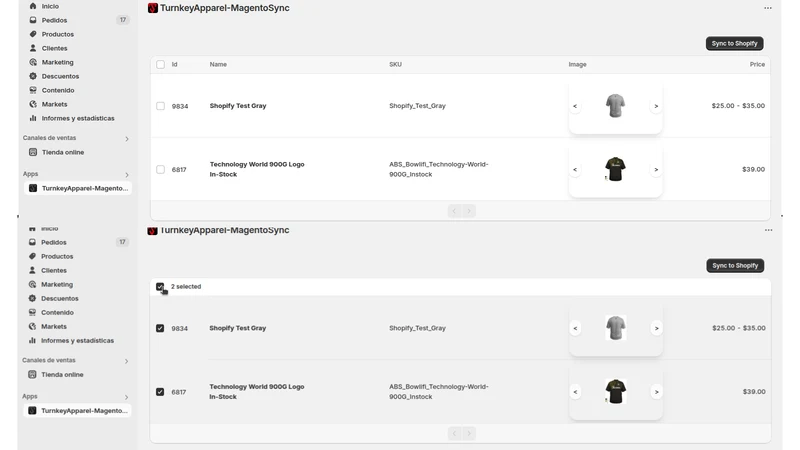The width and height of the screenshot is (800, 450).
Task: Show next image for unchecked Shopify Test Gray row
Action: pos(656,106)
